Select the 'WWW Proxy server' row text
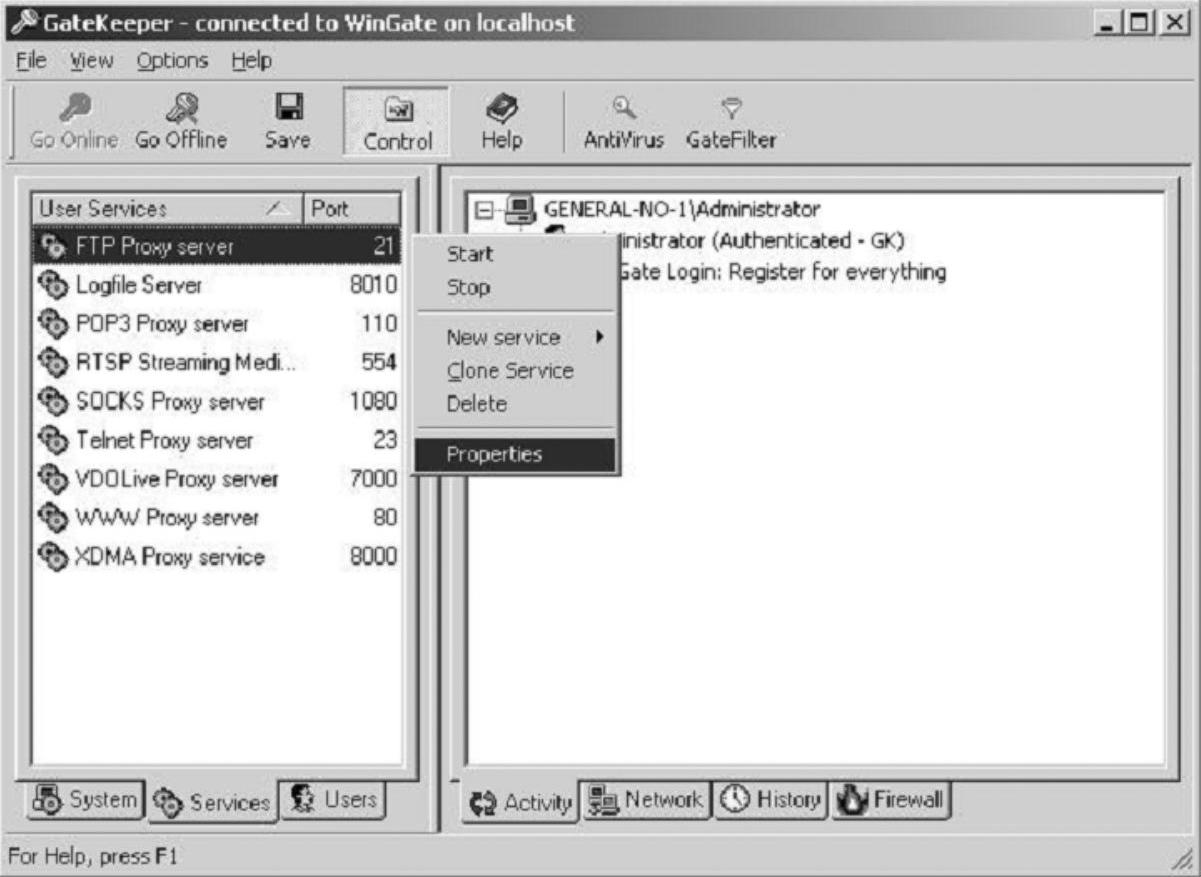The width and height of the screenshot is (1201, 877). [x=167, y=517]
